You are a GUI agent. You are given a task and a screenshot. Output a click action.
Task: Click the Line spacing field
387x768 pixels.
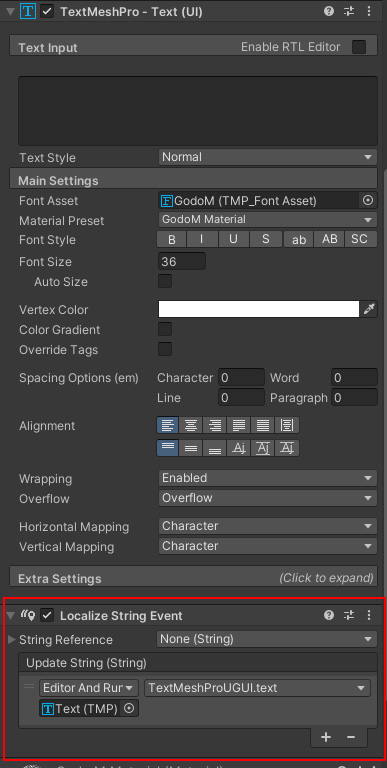[x=241, y=397]
